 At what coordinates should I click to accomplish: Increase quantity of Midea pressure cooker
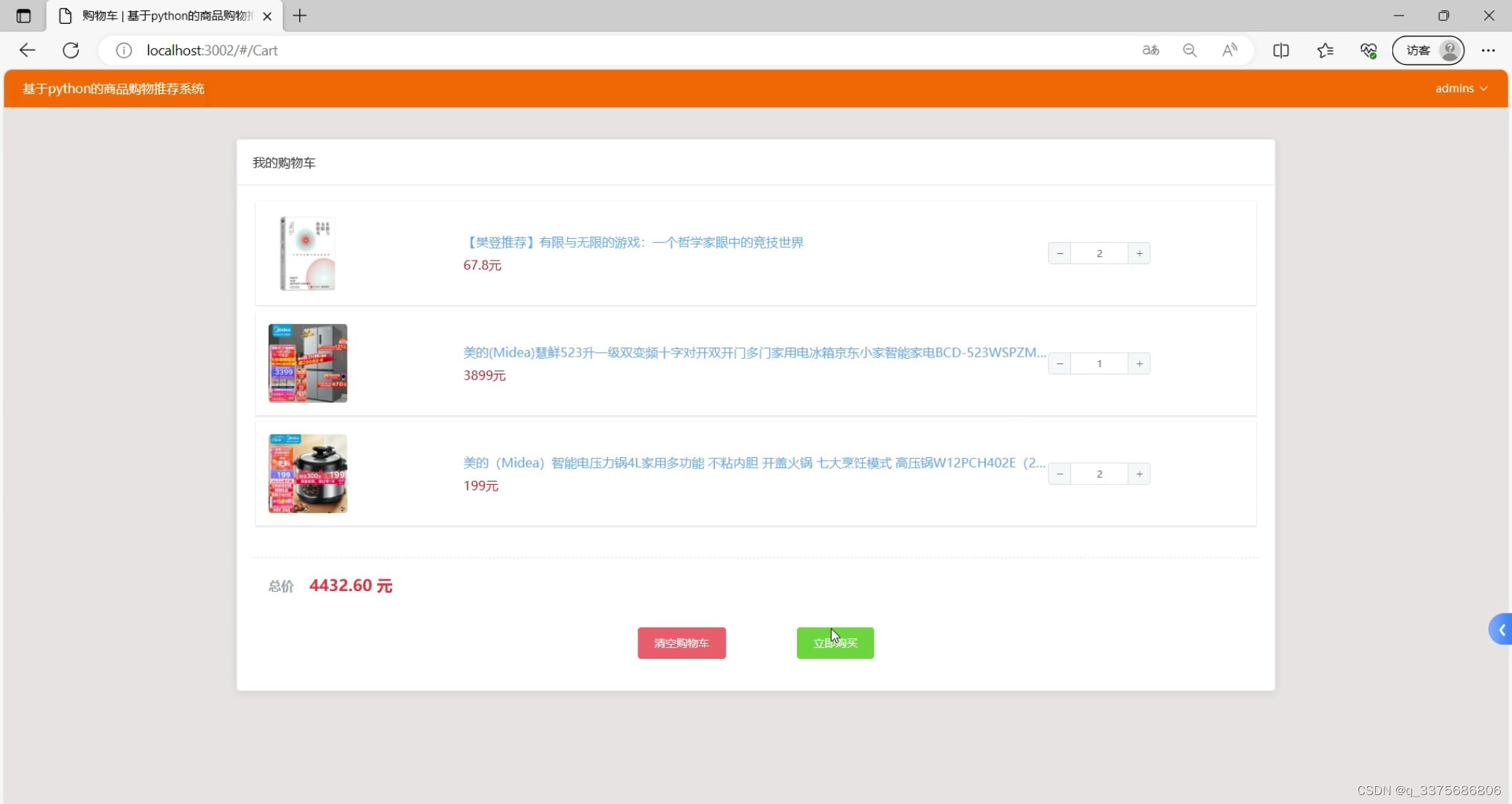click(x=1139, y=473)
